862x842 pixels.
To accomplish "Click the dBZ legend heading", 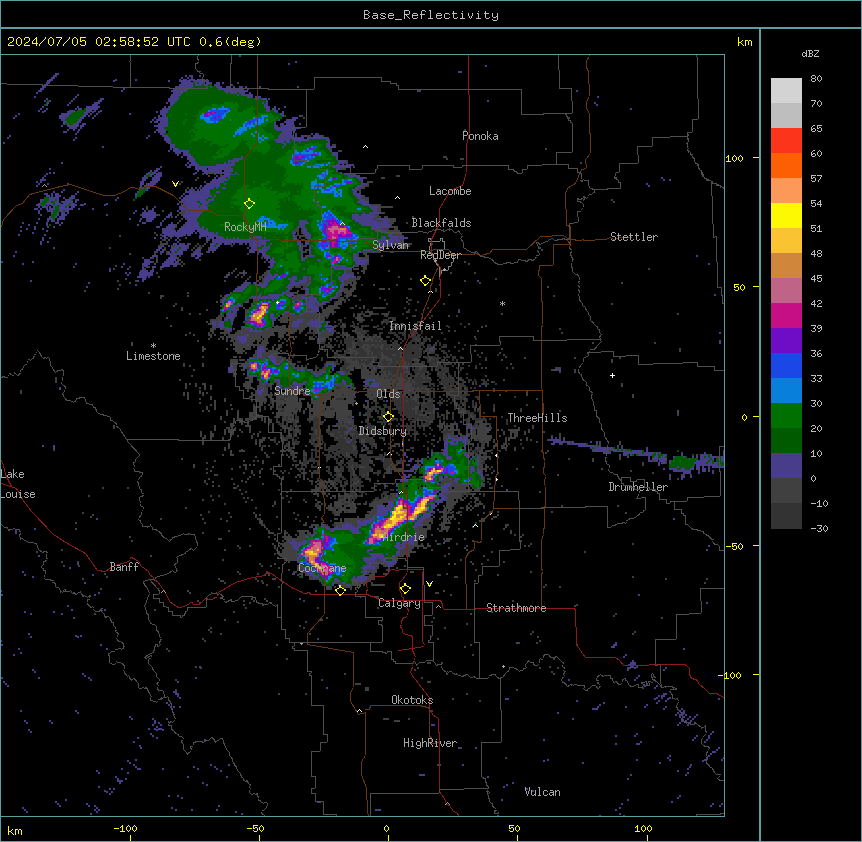I will [x=810, y=53].
